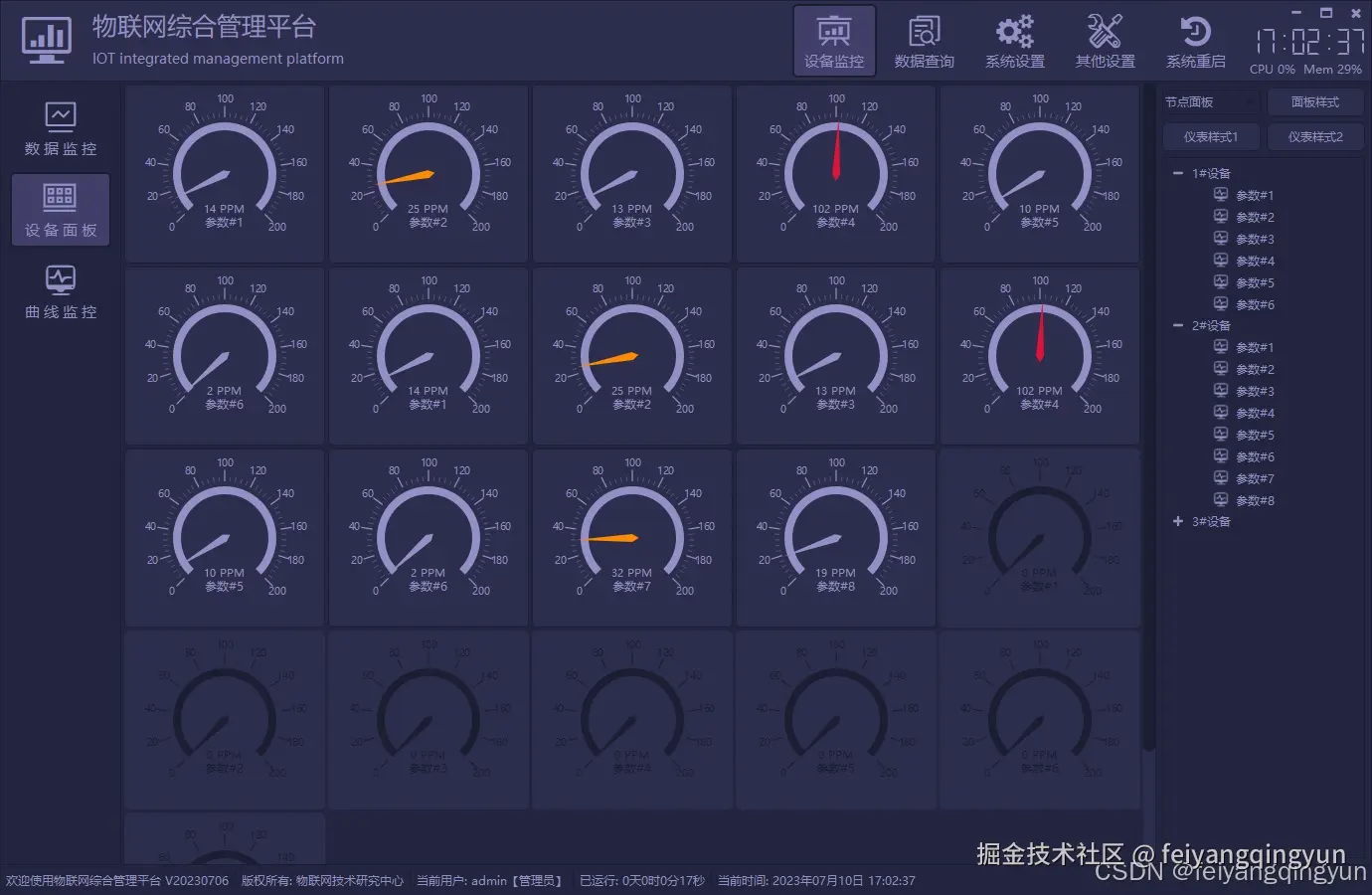Click monitor icon of 参数#2 under 1#设备
1372x895 pixels.
pos(1221,217)
